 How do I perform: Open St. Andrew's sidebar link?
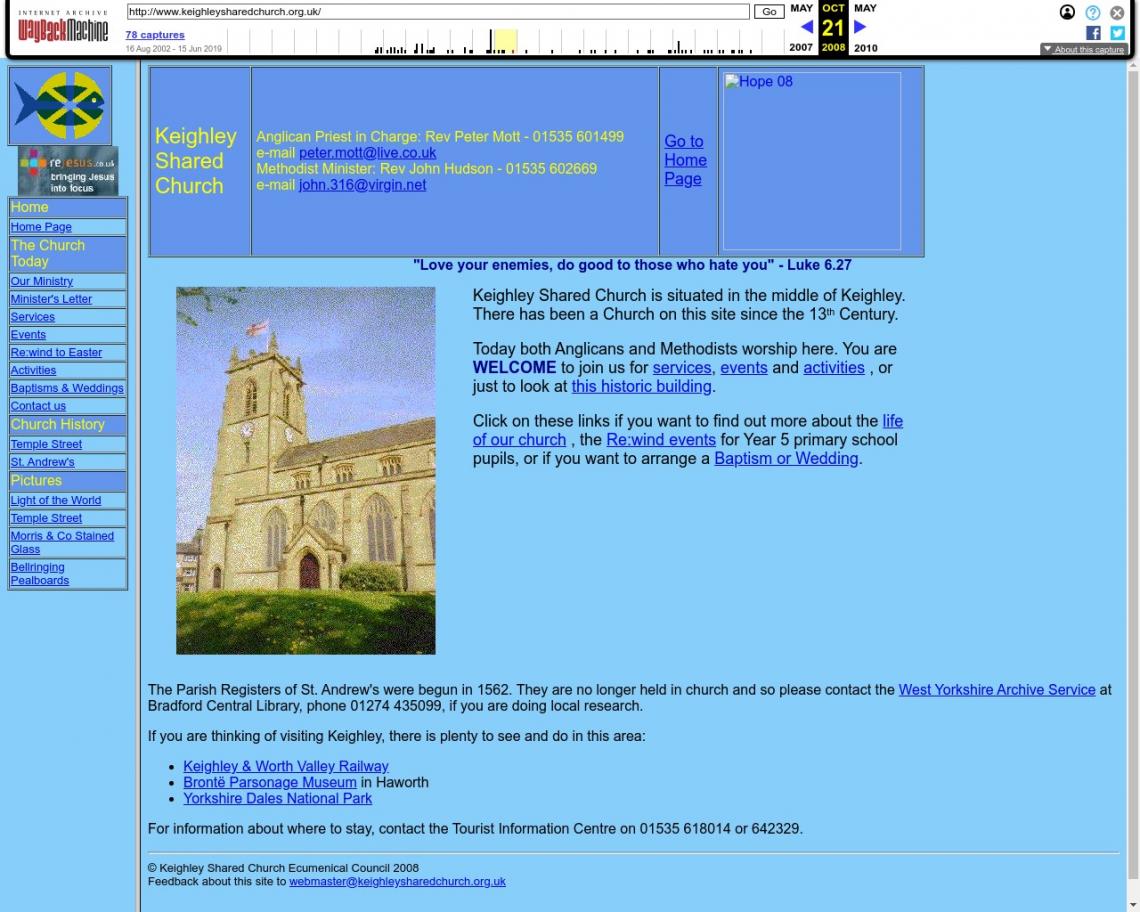(42, 462)
